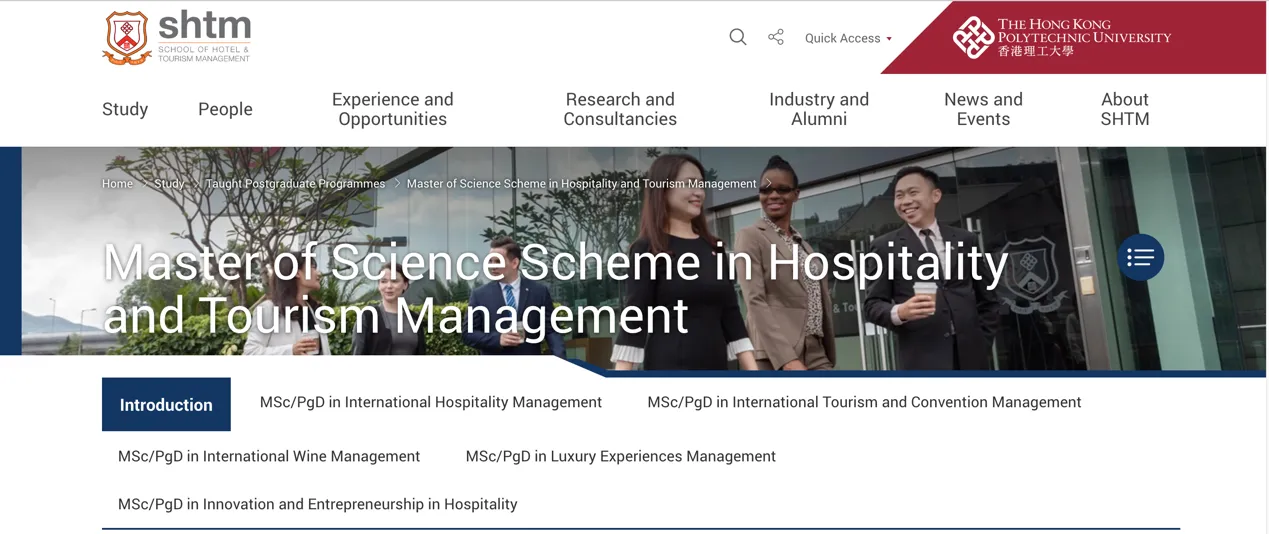Expand the Quick Access dropdown
This screenshot has width=1269, height=534.
[848, 38]
